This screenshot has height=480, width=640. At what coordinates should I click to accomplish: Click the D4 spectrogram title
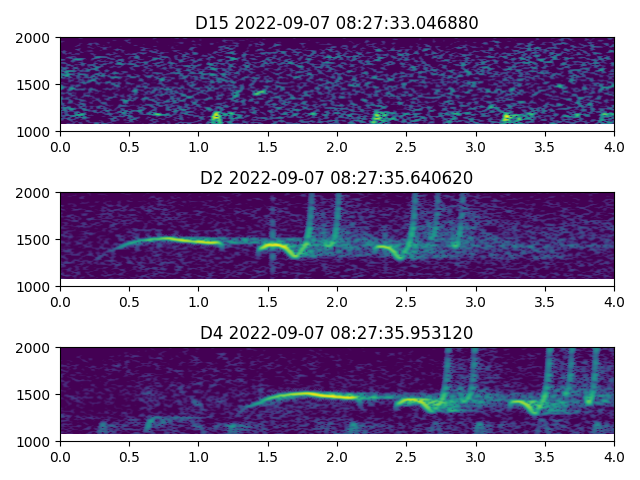coord(337,333)
